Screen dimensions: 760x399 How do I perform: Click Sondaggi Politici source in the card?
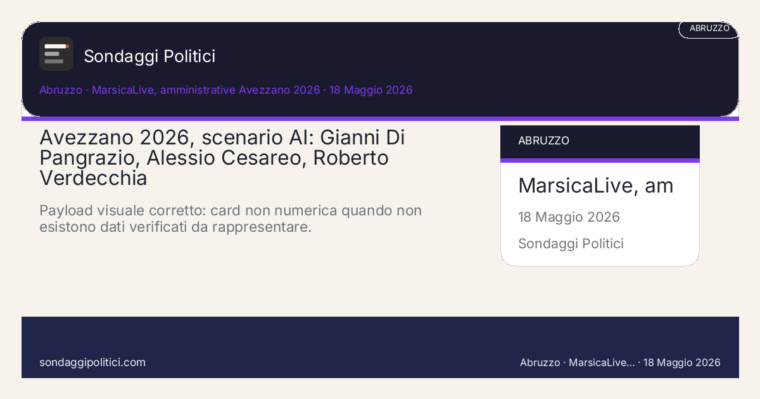coord(570,243)
